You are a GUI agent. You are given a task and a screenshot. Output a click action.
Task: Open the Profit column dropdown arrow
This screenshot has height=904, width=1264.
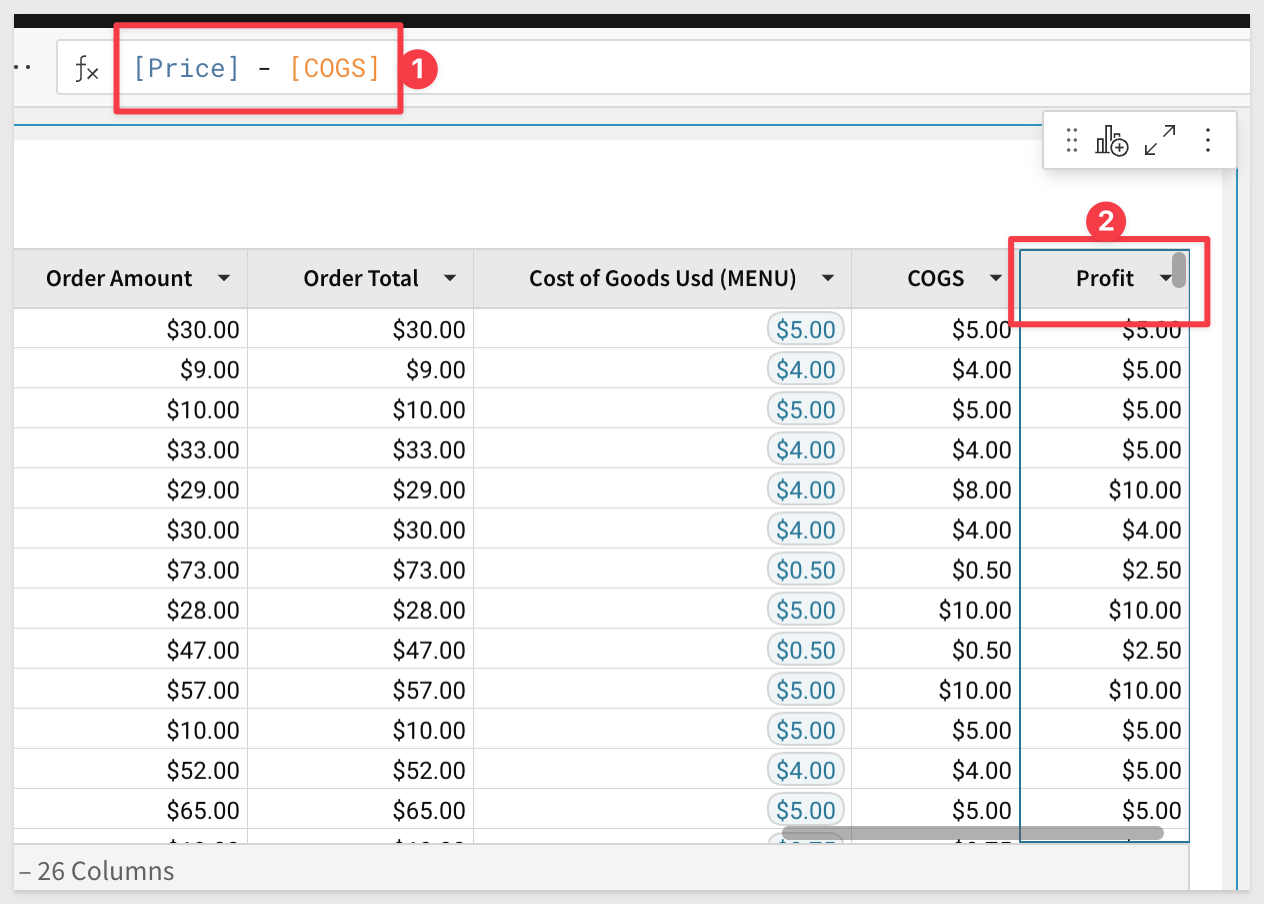pos(1165,279)
